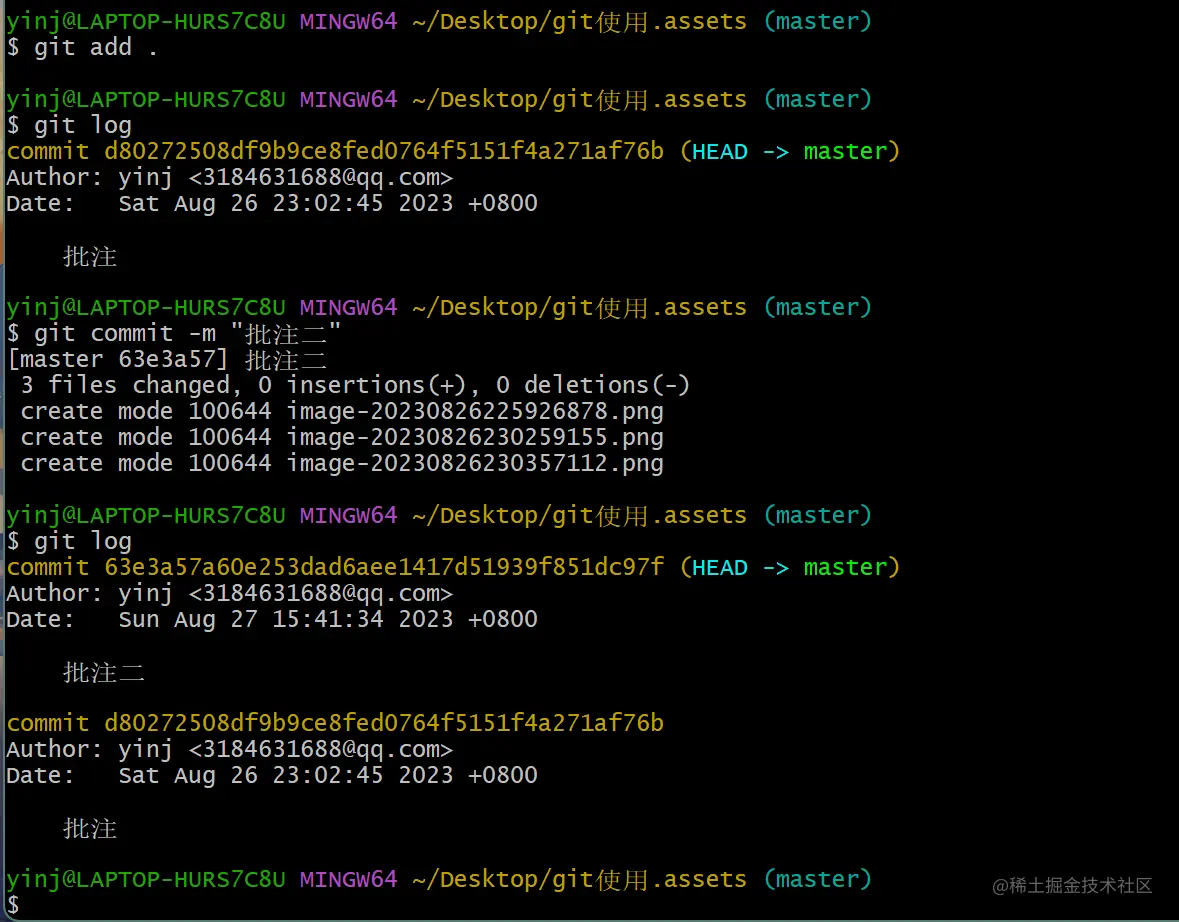This screenshot has width=1179, height=922.
Task: Select the bottom d80272508 commit hash without HEAD label
Action: (x=383, y=723)
